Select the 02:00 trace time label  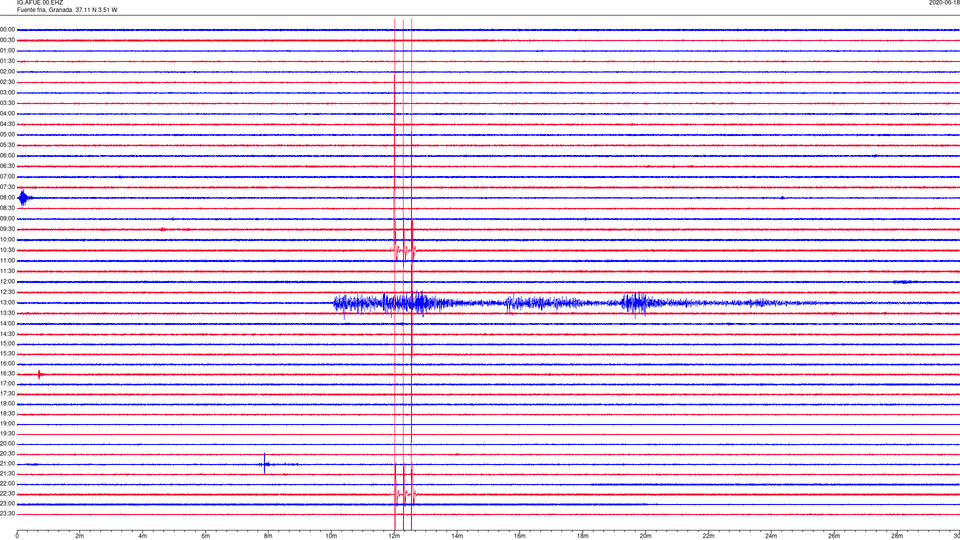tap(7, 72)
